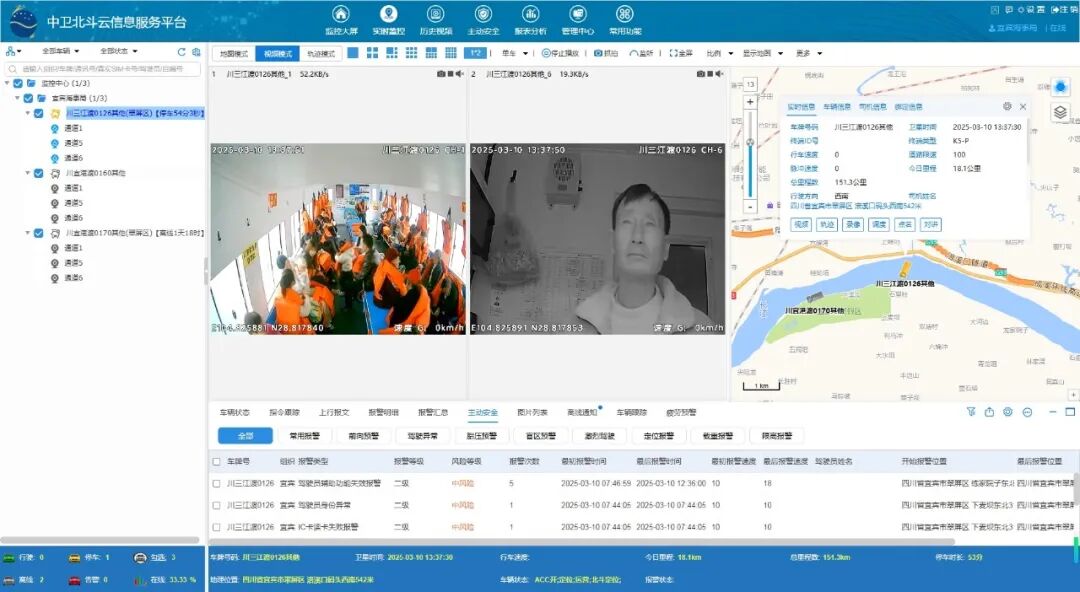Open the 显示地图 dropdown

coord(762,53)
